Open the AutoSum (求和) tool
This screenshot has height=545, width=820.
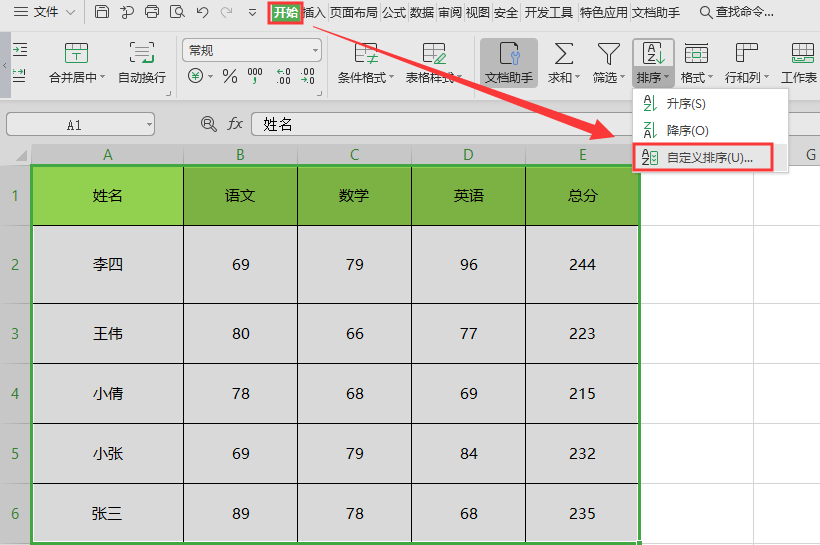tap(564, 62)
